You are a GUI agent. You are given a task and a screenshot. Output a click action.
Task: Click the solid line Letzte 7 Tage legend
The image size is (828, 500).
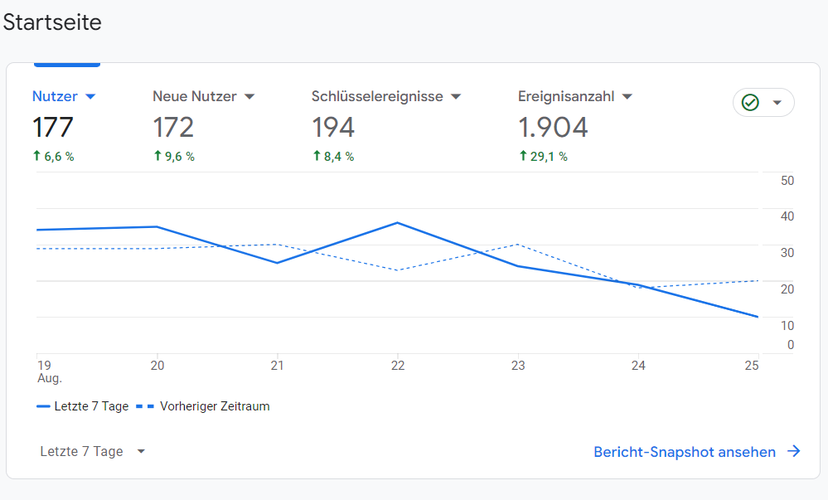tap(82, 407)
